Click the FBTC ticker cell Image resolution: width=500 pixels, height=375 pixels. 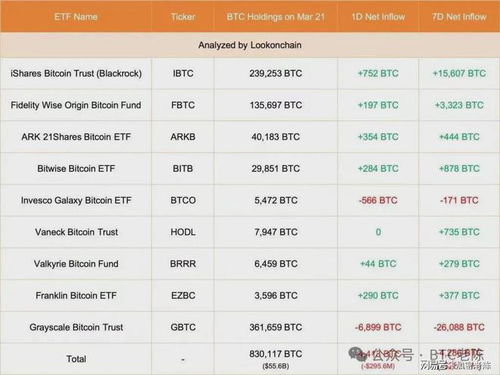coord(183,105)
